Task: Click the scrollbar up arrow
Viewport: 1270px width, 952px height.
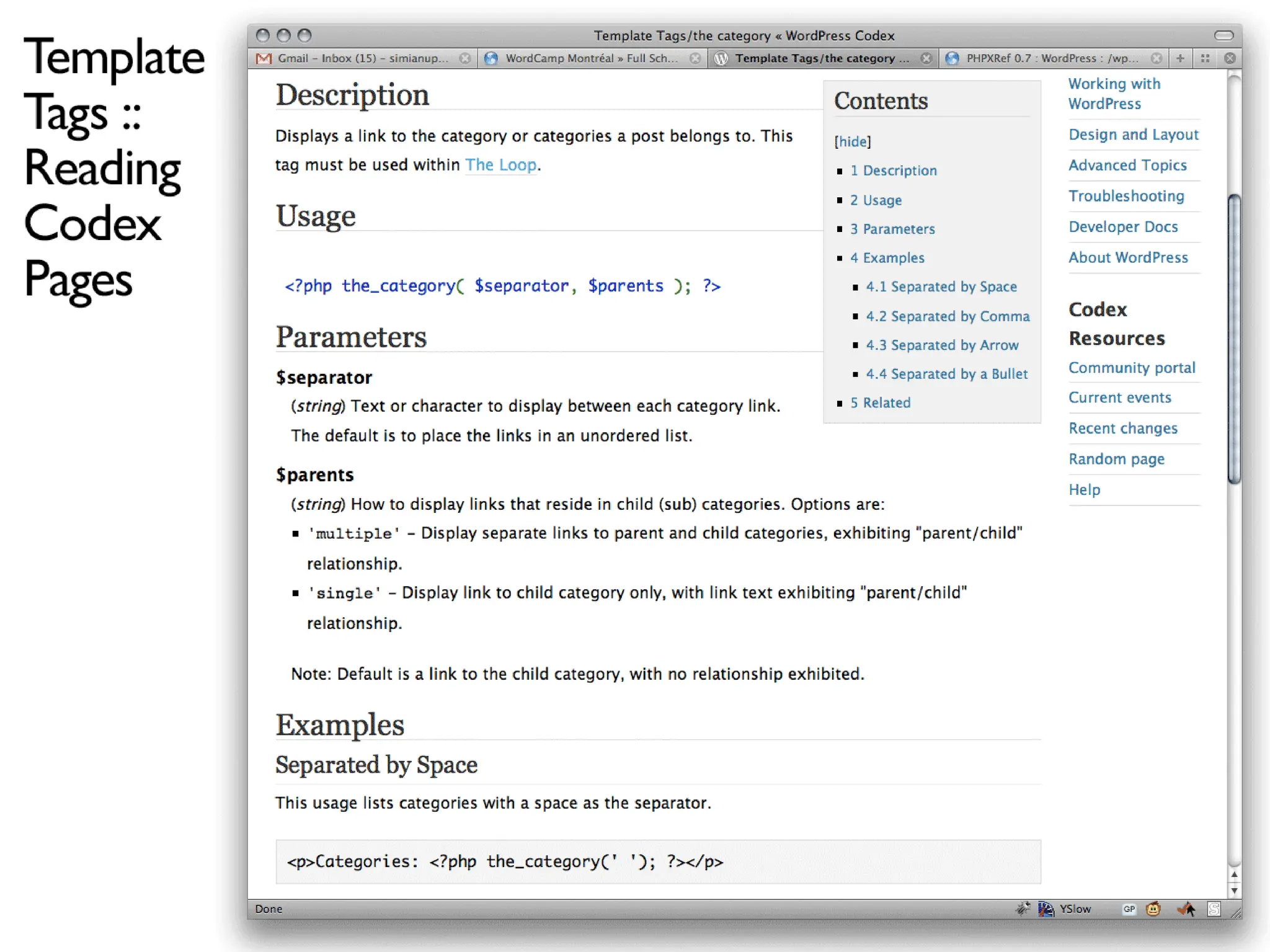Action: (x=1234, y=874)
